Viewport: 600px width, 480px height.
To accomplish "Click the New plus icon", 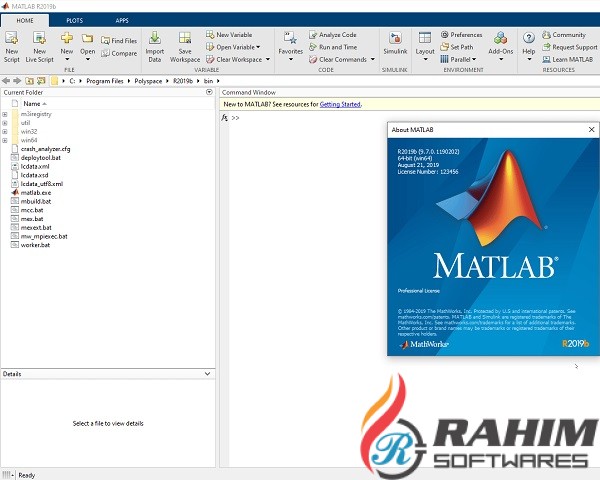I will [x=67, y=38].
